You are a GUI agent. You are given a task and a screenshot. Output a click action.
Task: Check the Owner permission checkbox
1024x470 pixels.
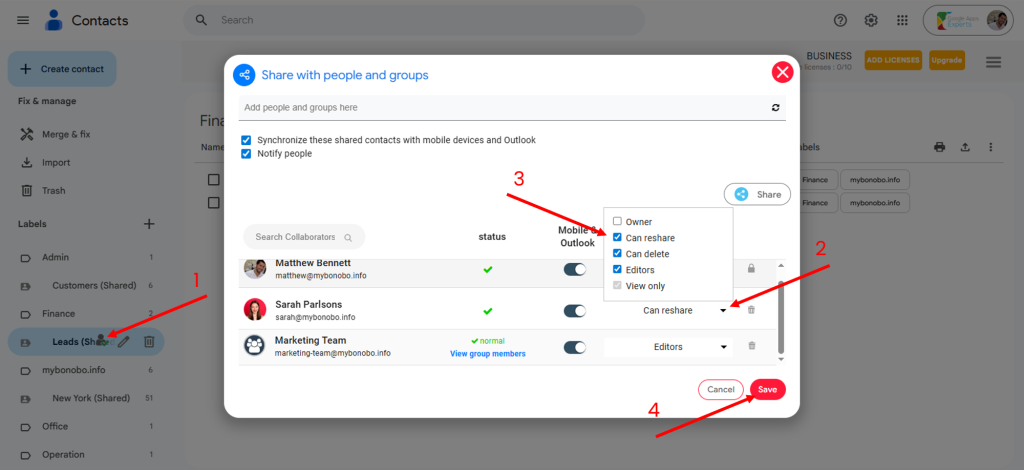click(617, 222)
